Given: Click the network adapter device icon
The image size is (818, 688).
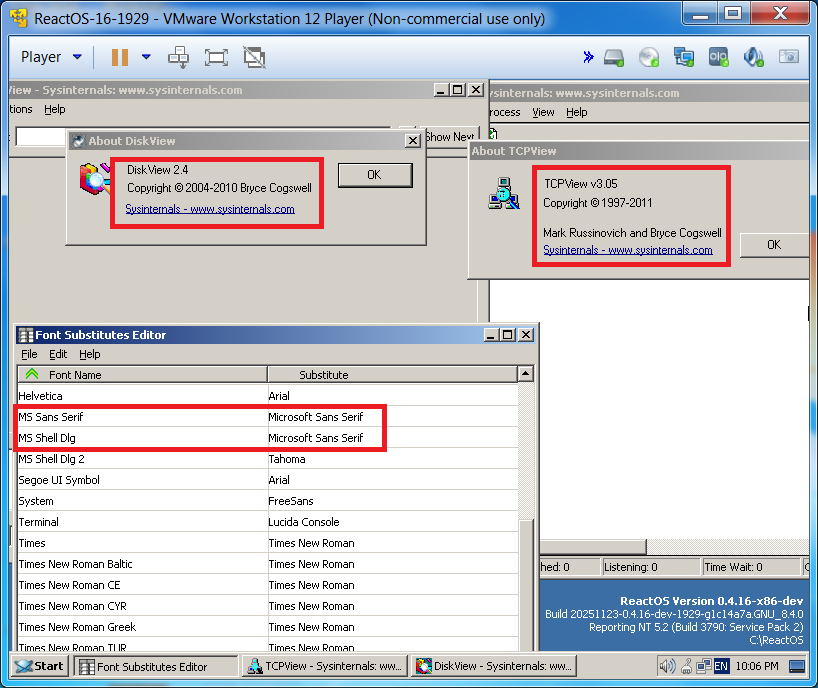Looking at the screenshot, I should pyautogui.click(x=684, y=58).
